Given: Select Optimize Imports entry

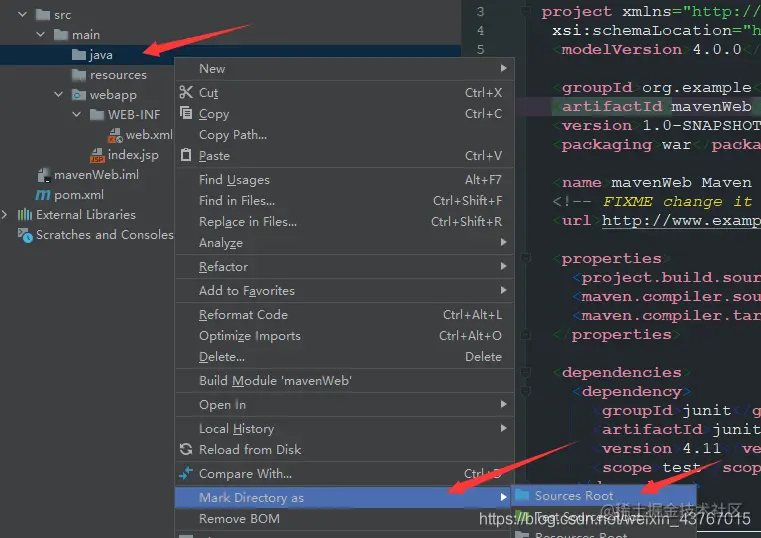Looking at the screenshot, I should tap(344, 335).
